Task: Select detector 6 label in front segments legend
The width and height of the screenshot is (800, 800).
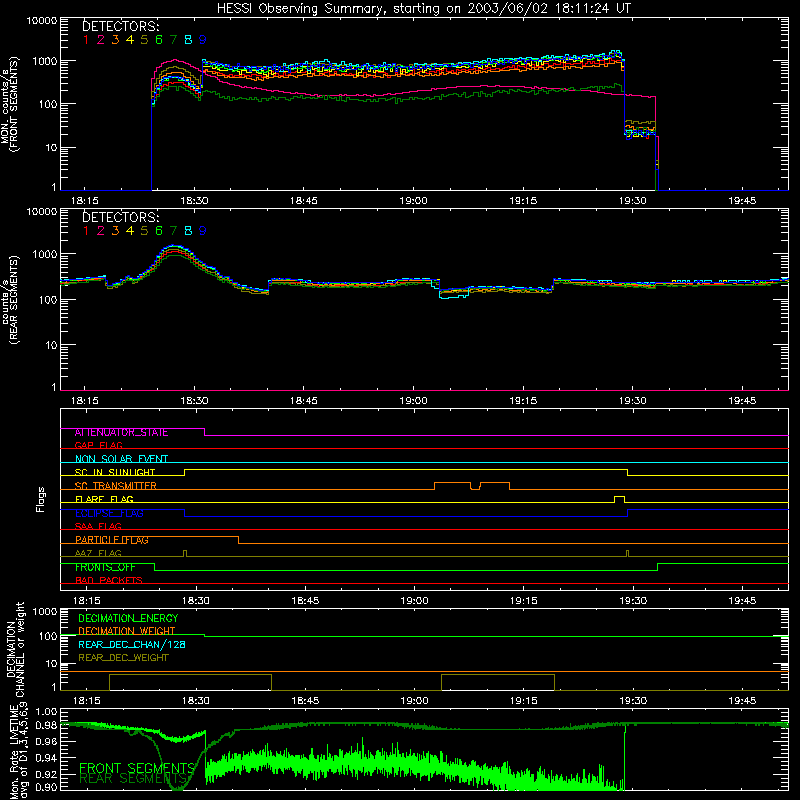Action: click(159, 40)
